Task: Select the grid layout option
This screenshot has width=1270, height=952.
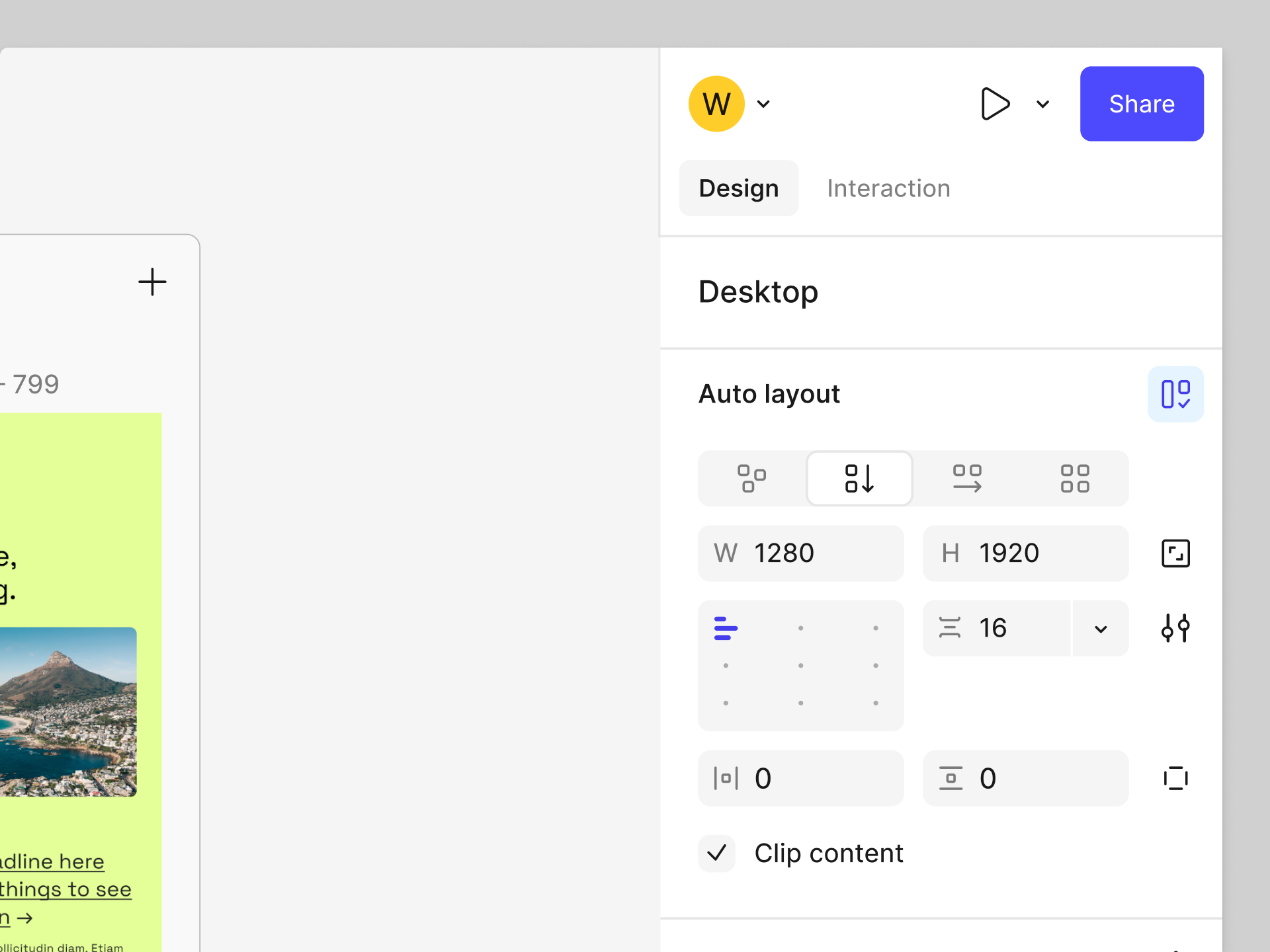Action: pos(1074,477)
